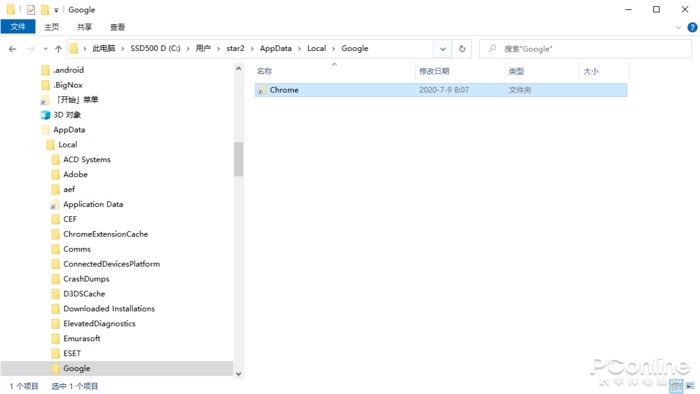The width and height of the screenshot is (700, 394).
Task: Click the Refresh button in address bar
Action: pos(462,49)
